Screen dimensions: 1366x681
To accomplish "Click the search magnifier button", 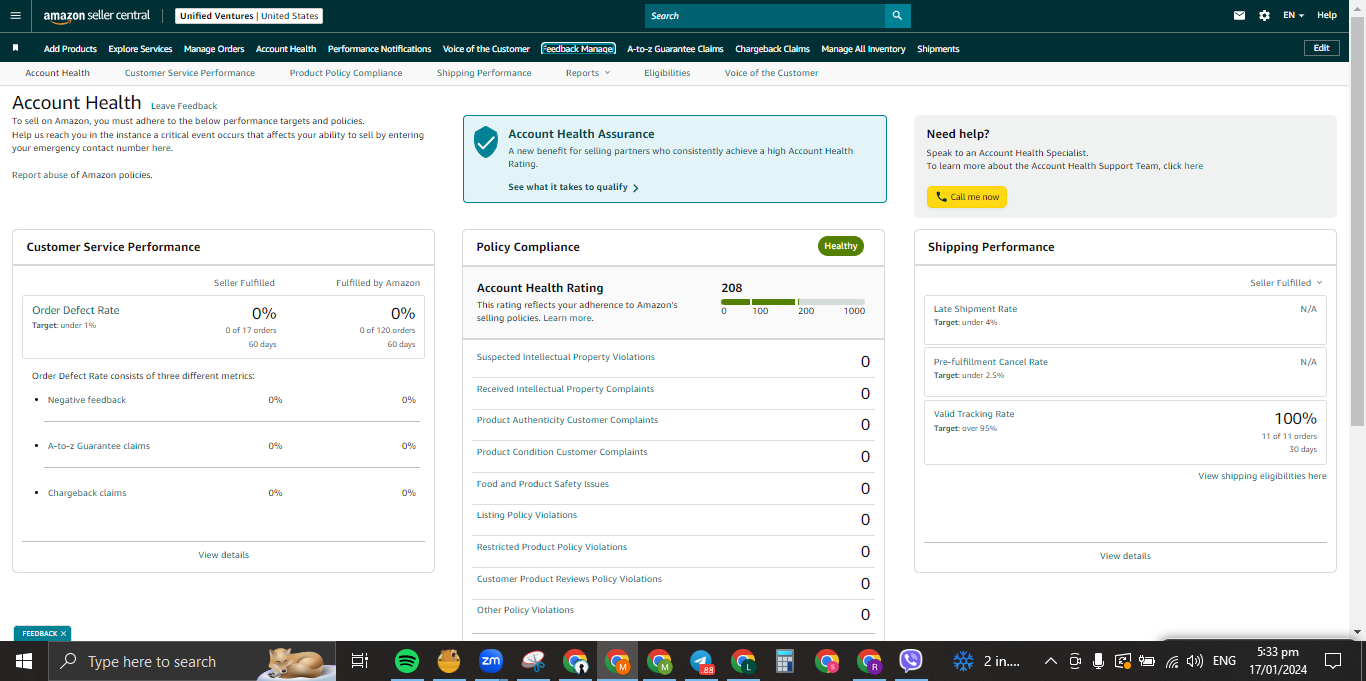I will (897, 16).
